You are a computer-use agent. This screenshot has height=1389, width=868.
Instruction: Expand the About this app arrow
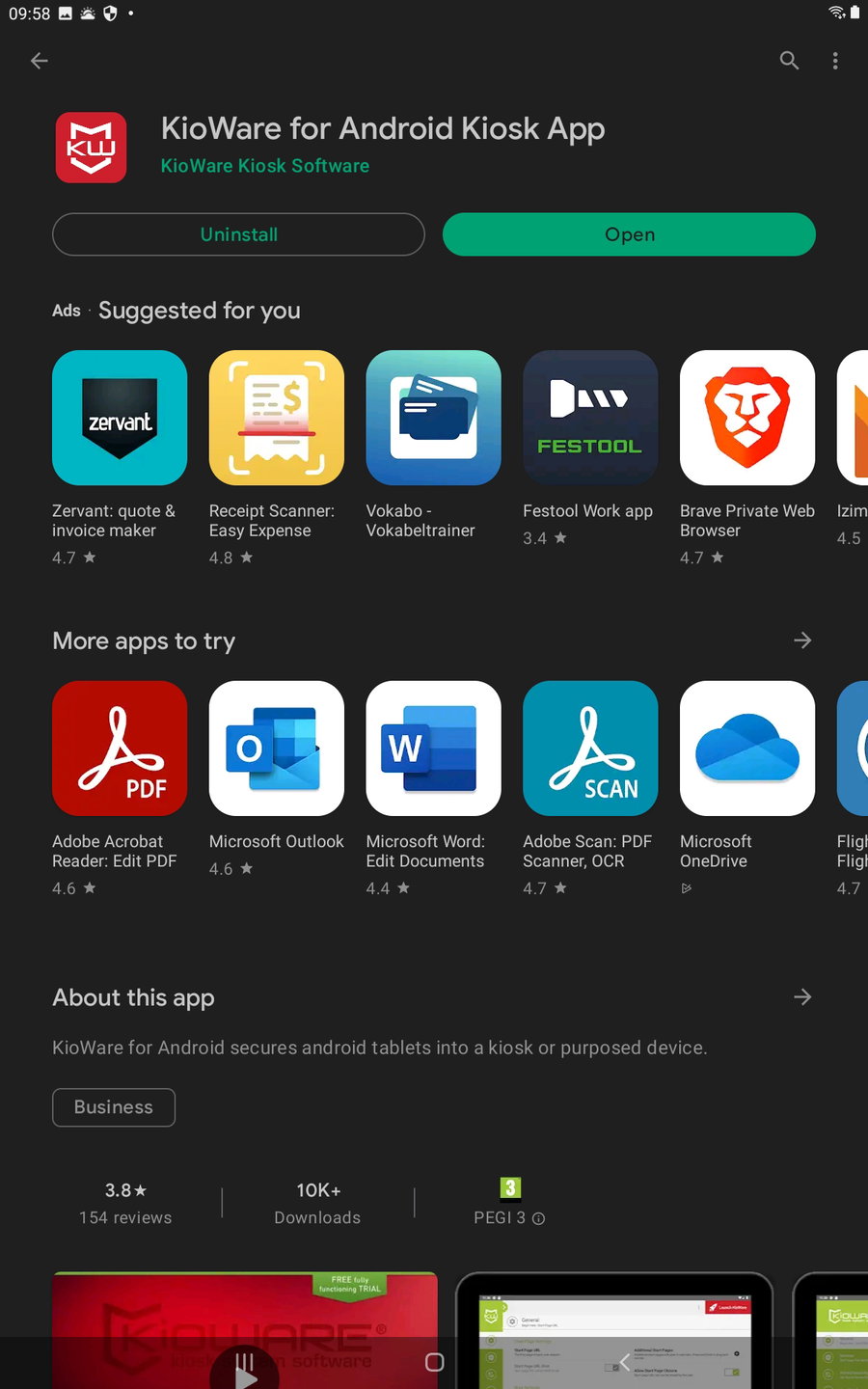[802, 997]
